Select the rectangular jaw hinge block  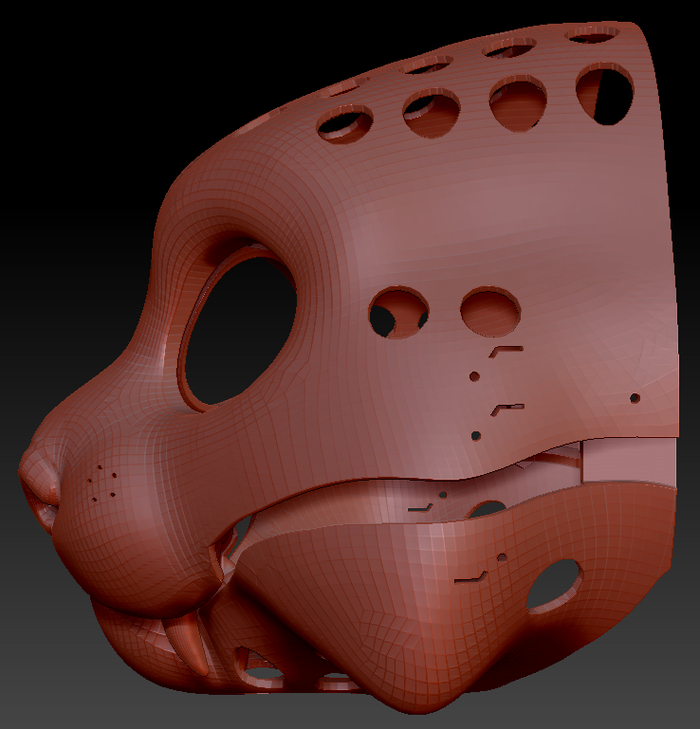628,461
